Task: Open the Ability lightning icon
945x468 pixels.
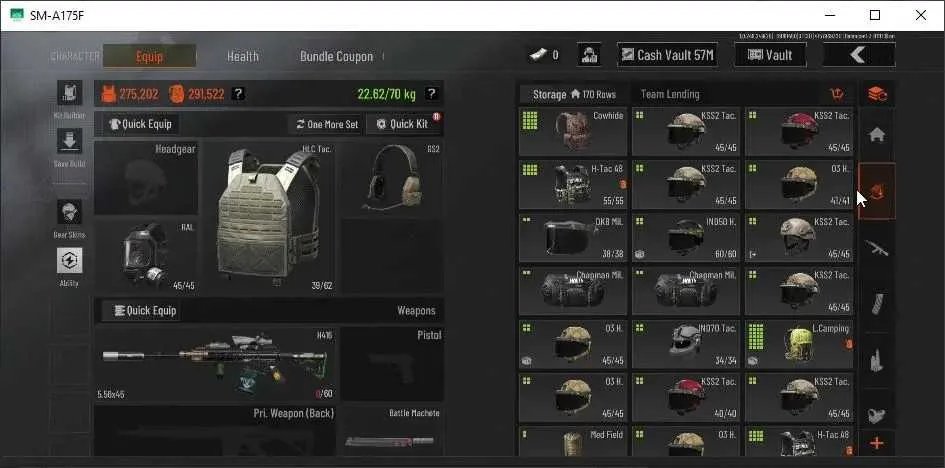Action: point(70,260)
